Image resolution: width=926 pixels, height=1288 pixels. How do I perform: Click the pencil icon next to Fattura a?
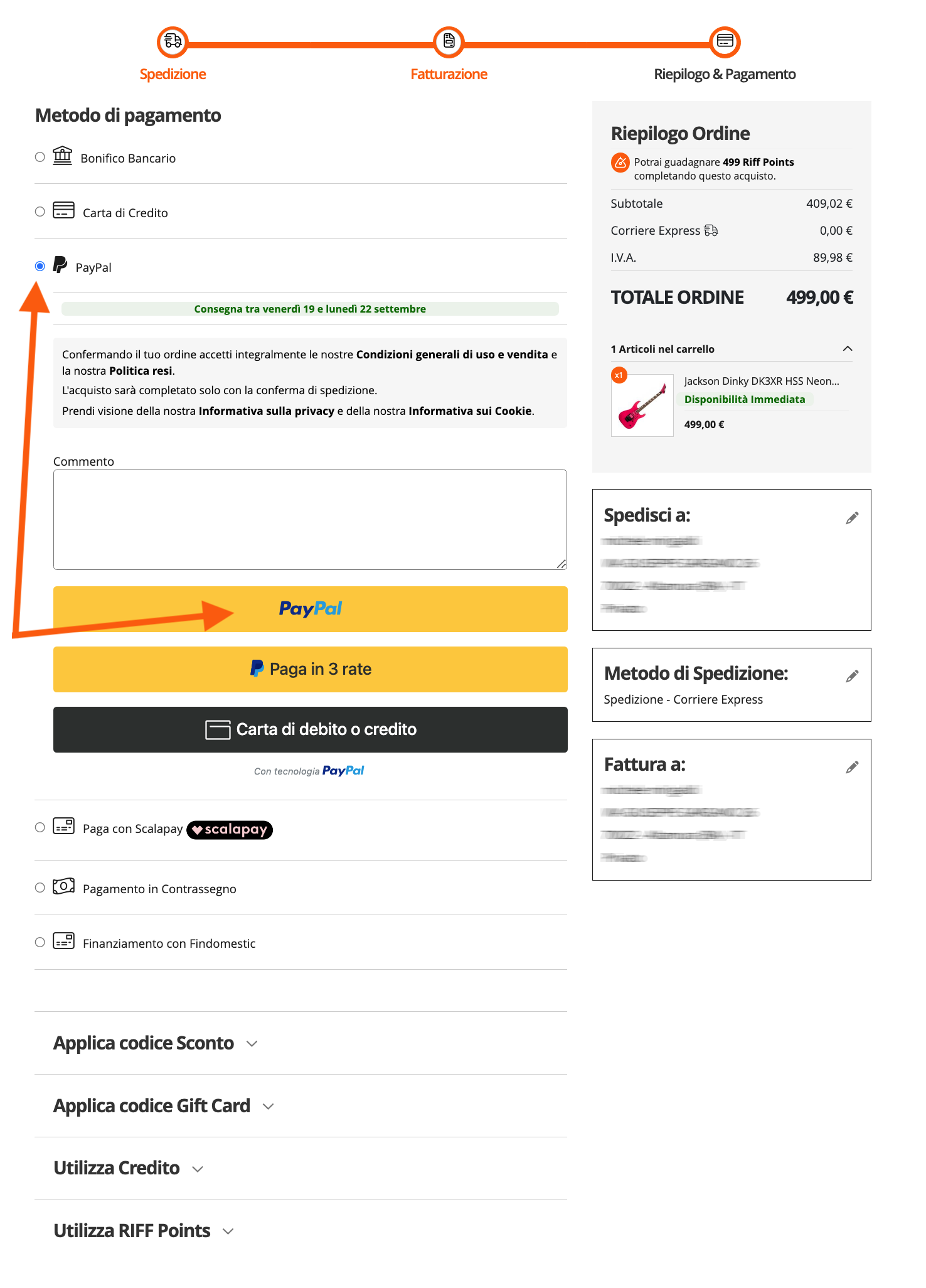click(x=852, y=767)
